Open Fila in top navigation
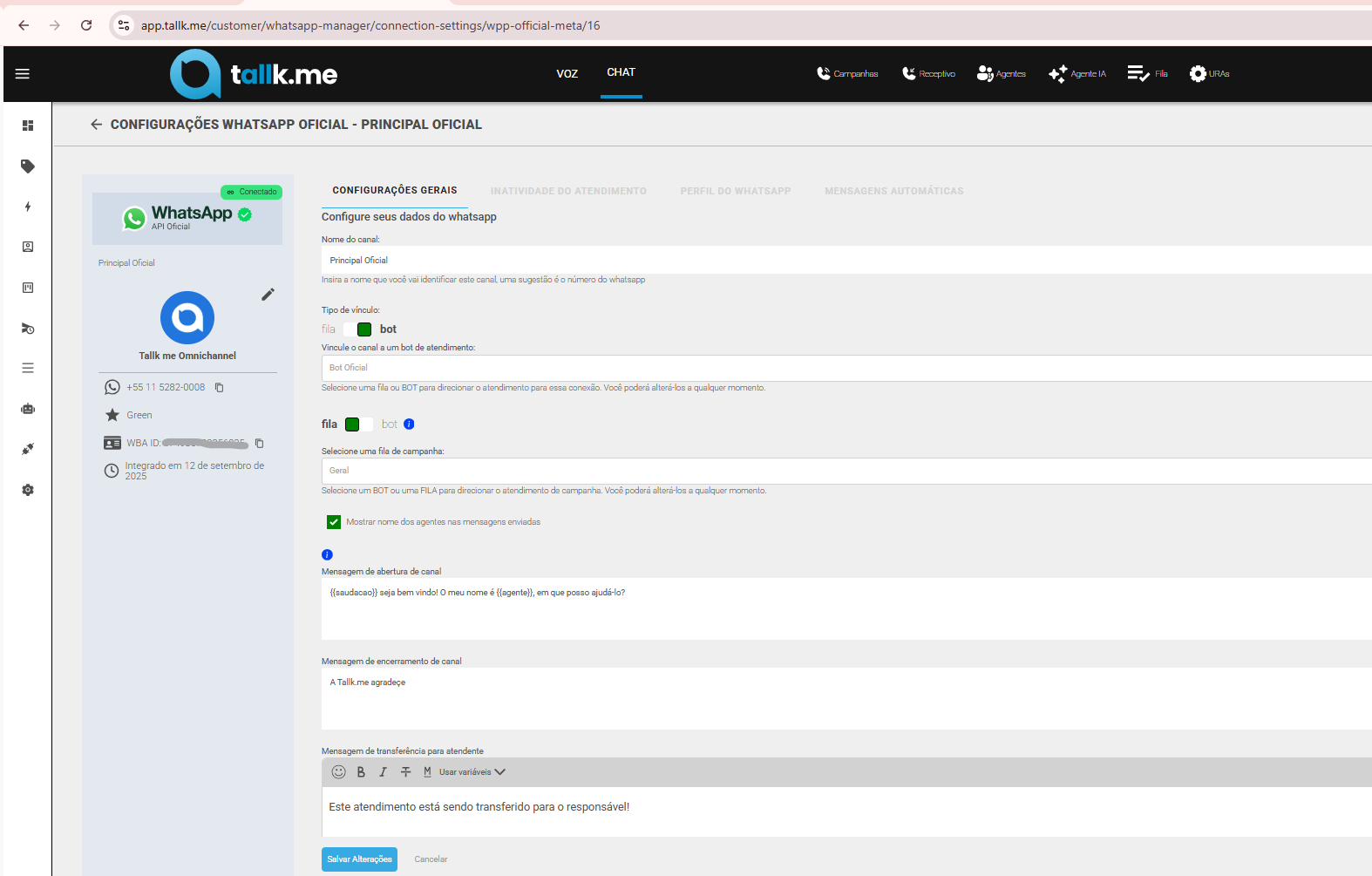 1147,74
